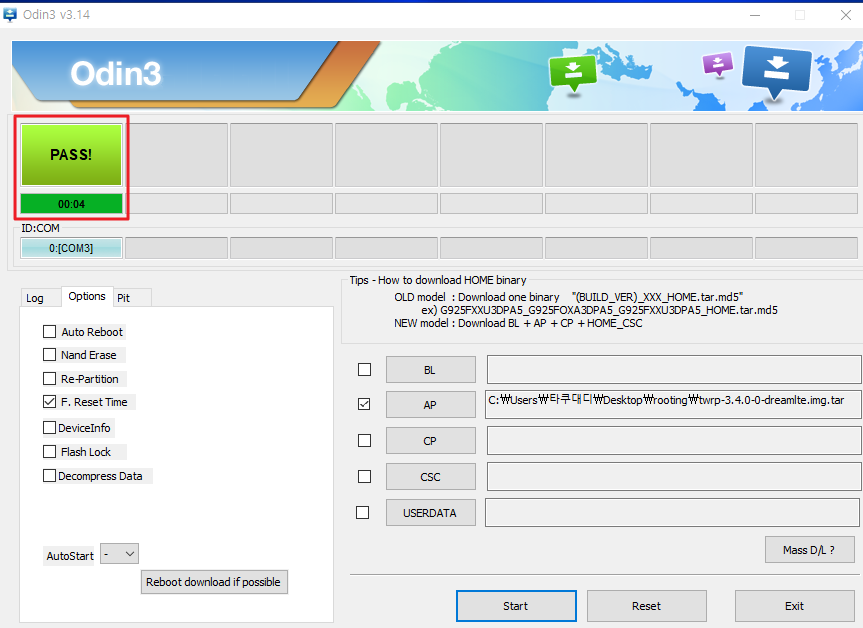Minimize the Odin3 window
Screen dimensions: 863x628
[755, 15]
